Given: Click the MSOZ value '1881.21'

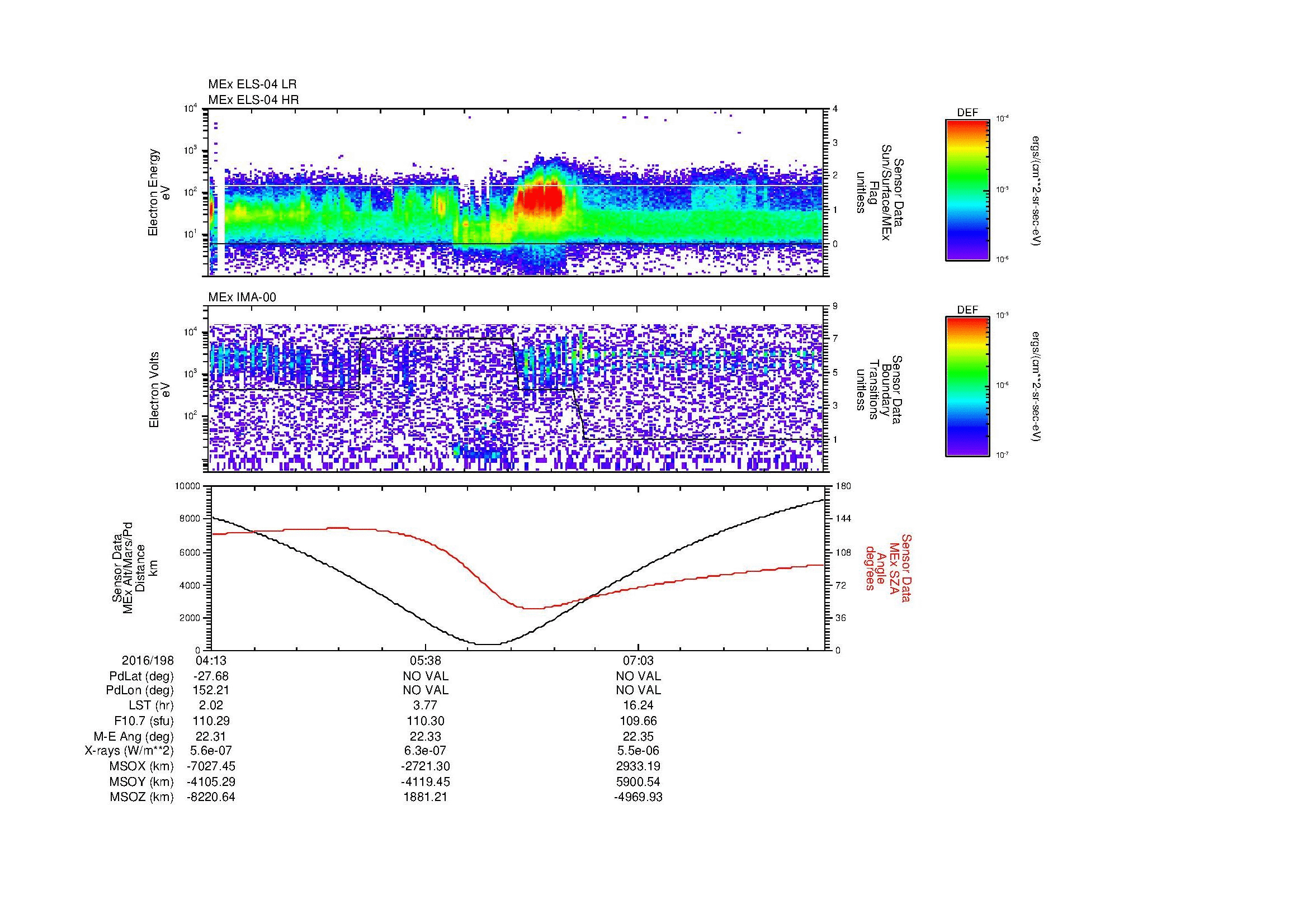Looking at the screenshot, I should (x=426, y=797).
